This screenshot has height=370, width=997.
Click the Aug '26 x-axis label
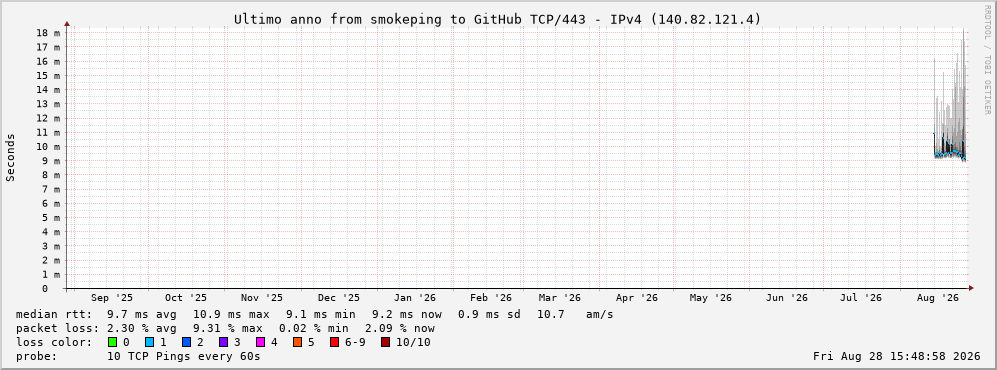(x=938, y=298)
